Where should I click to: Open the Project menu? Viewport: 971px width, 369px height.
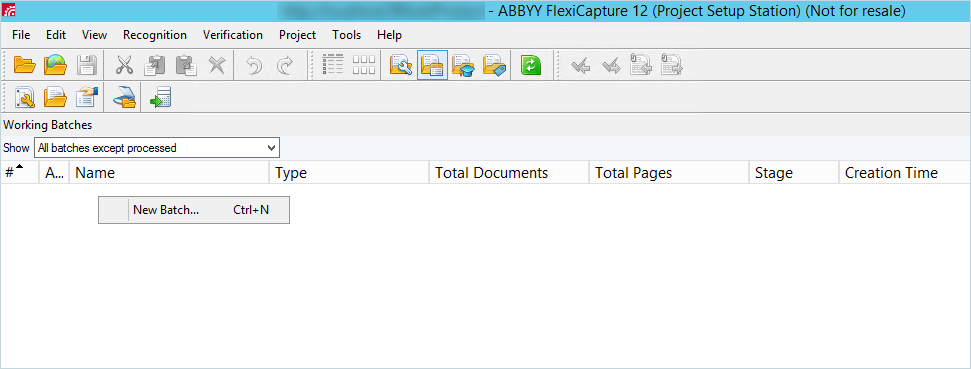coord(297,35)
